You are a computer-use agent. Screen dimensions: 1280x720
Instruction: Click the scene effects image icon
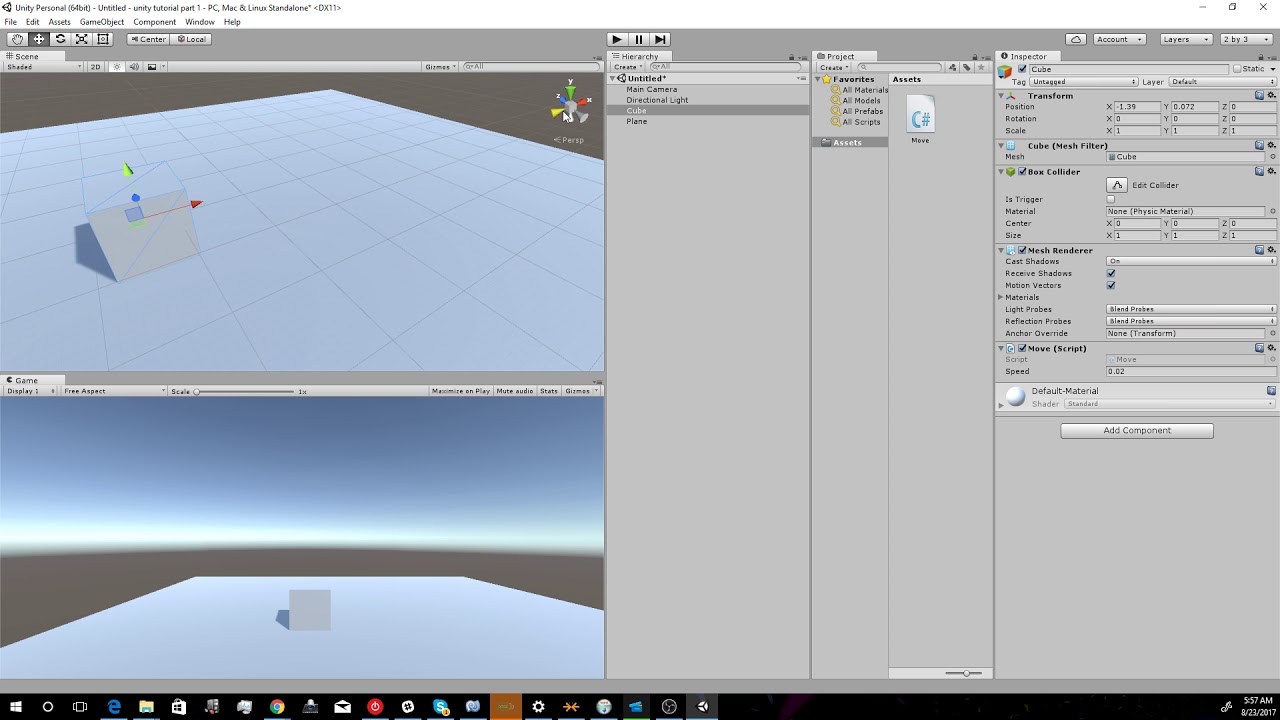click(x=152, y=67)
